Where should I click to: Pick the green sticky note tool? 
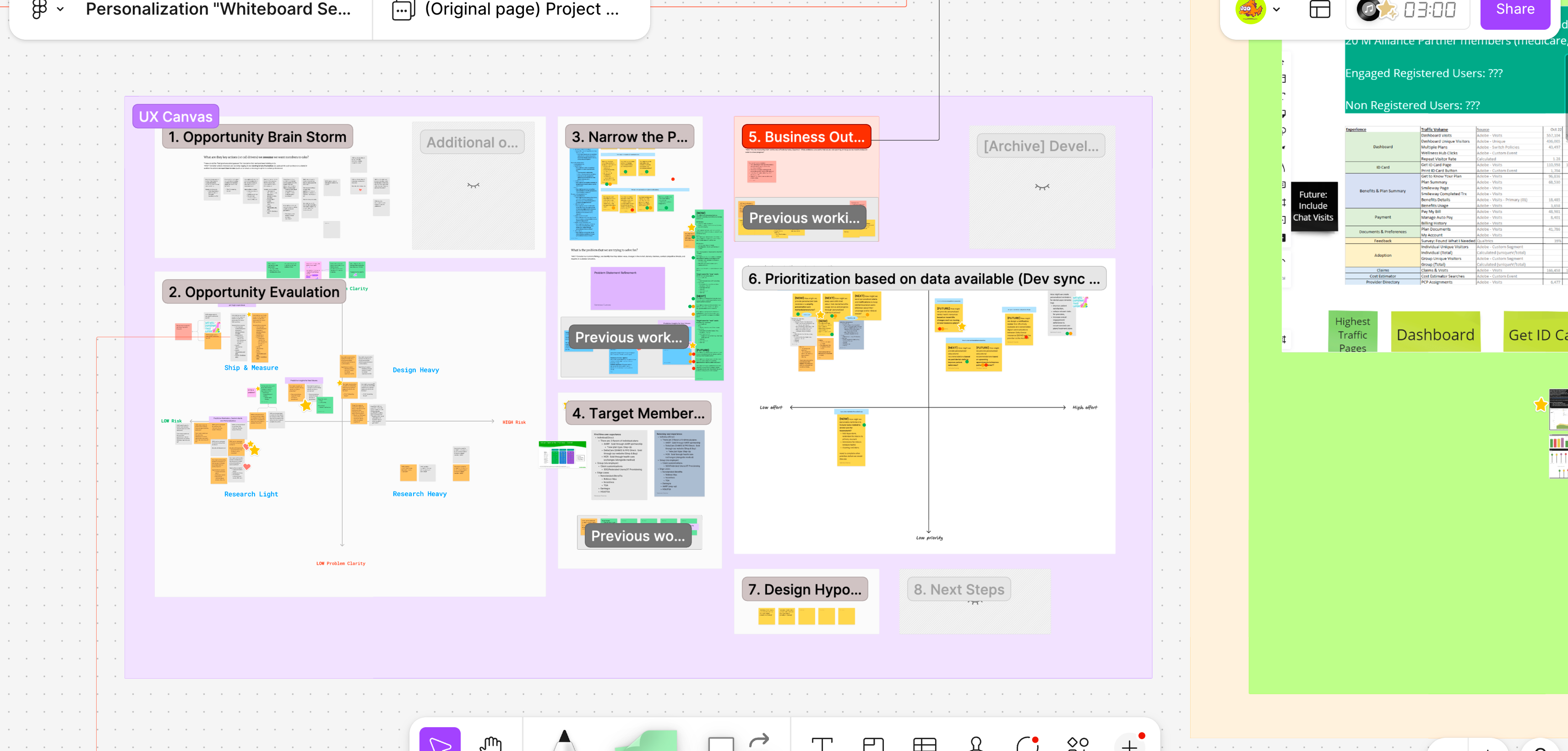[x=647, y=740]
